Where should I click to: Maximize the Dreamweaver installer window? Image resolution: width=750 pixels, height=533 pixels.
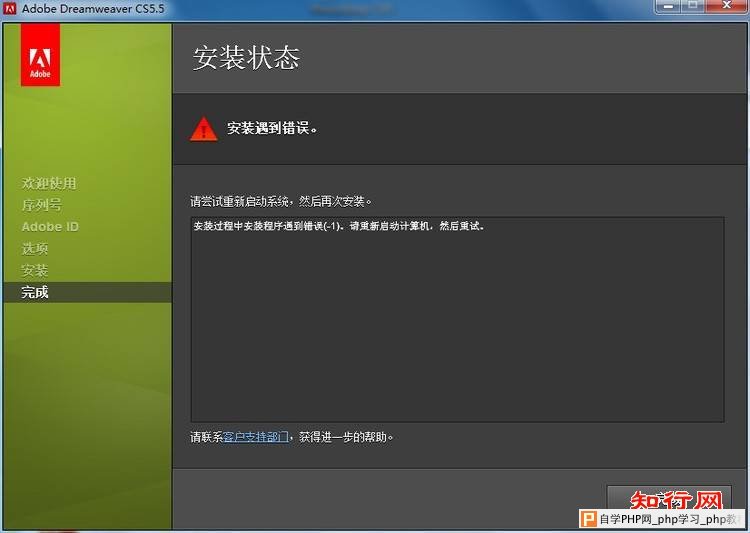pos(694,6)
